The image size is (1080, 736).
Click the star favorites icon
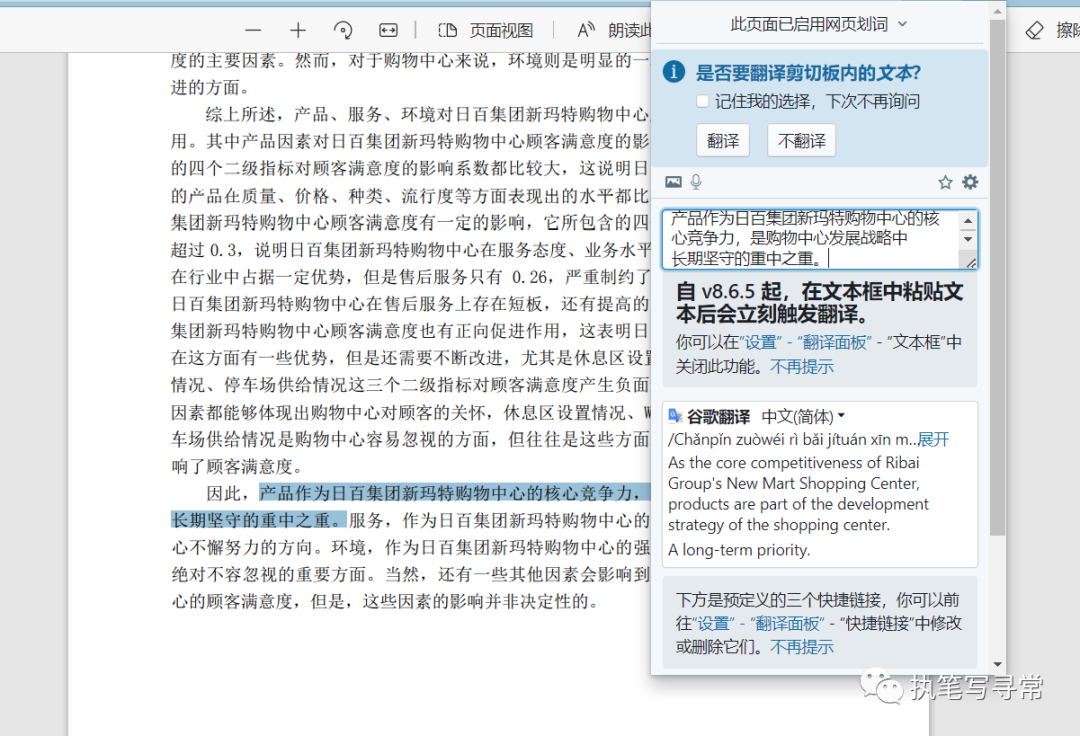[x=945, y=182]
